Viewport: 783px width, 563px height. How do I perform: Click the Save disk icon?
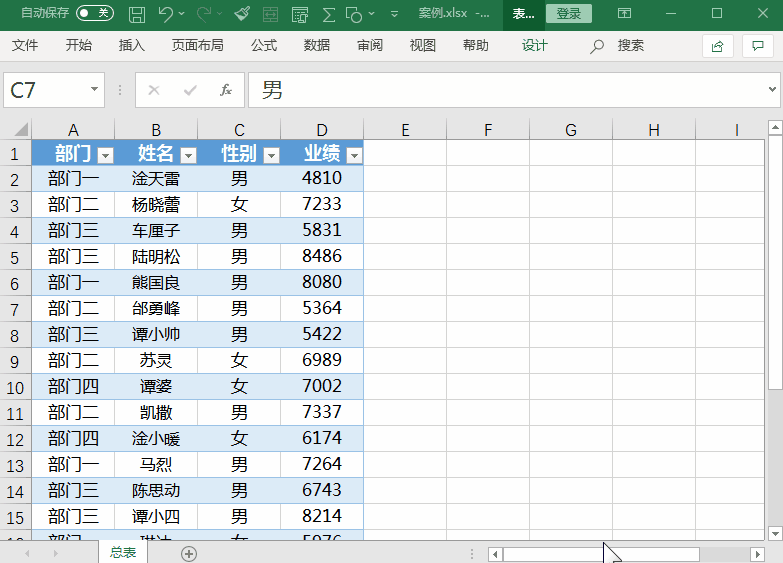[137, 14]
